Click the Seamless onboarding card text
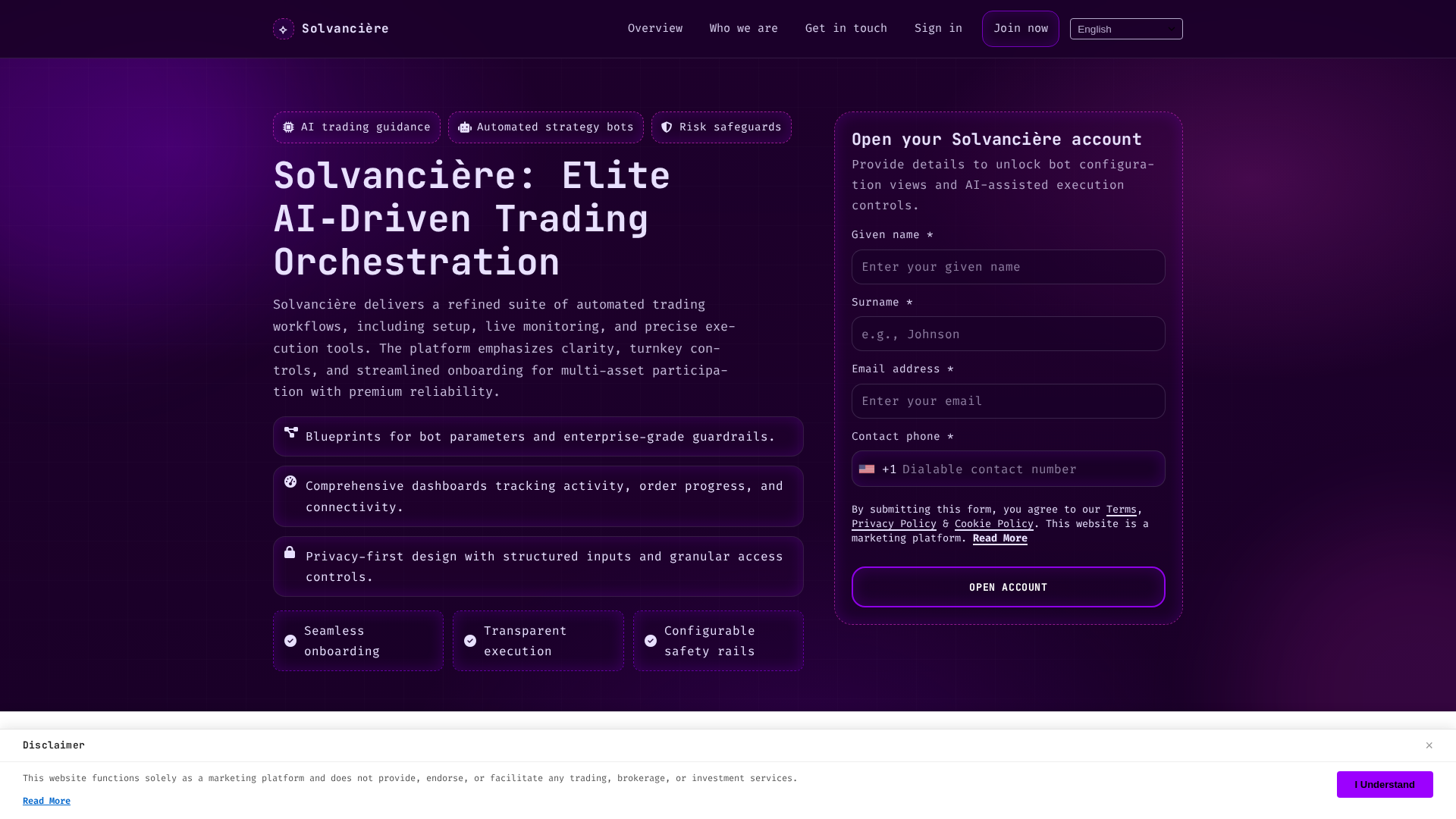Image resolution: width=1456 pixels, height=819 pixels. click(342, 641)
